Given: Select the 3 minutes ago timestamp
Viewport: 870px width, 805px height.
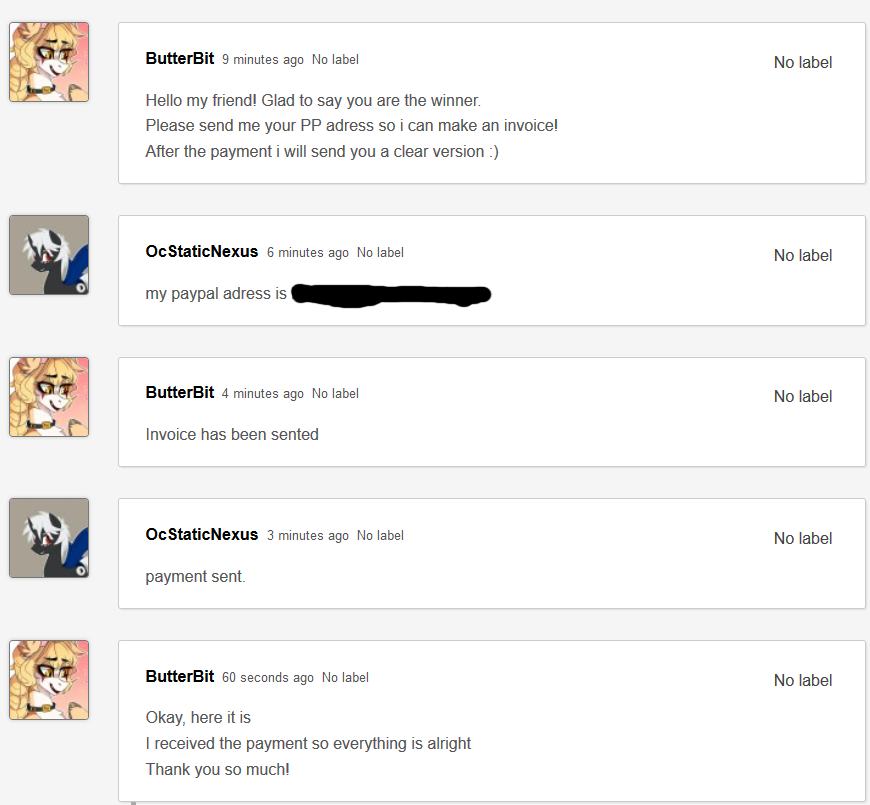Looking at the screenshot, I should pyautogui.click(x=307, y=535).
